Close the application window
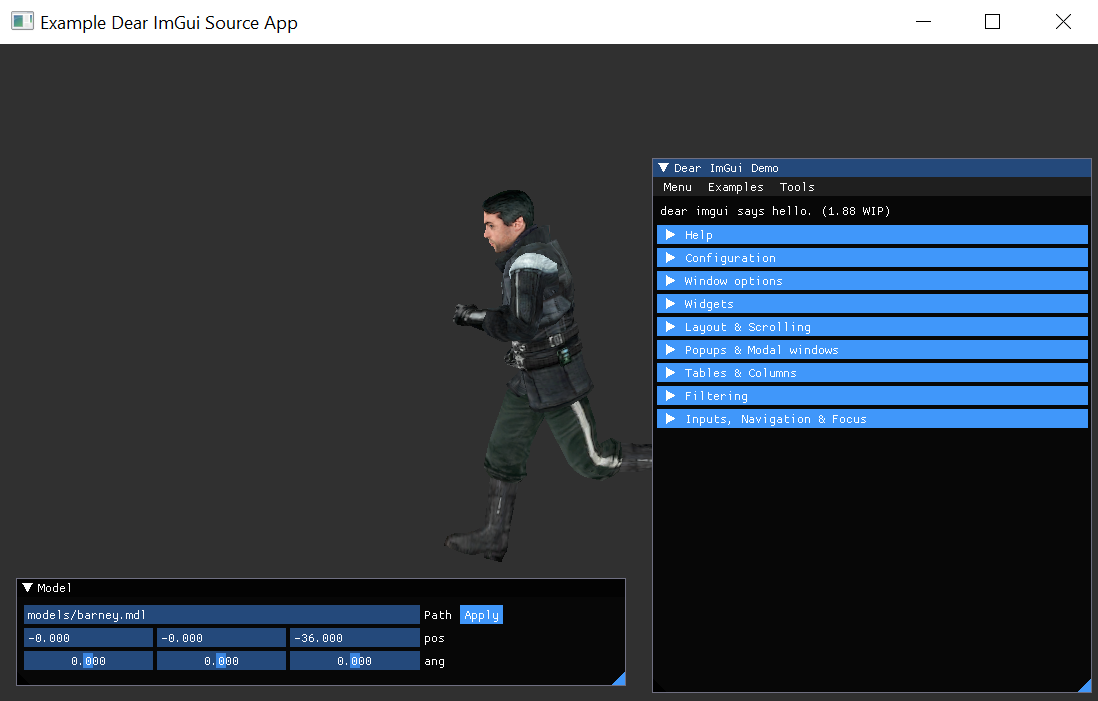The image size is (1098, 701). point(1063,22)
